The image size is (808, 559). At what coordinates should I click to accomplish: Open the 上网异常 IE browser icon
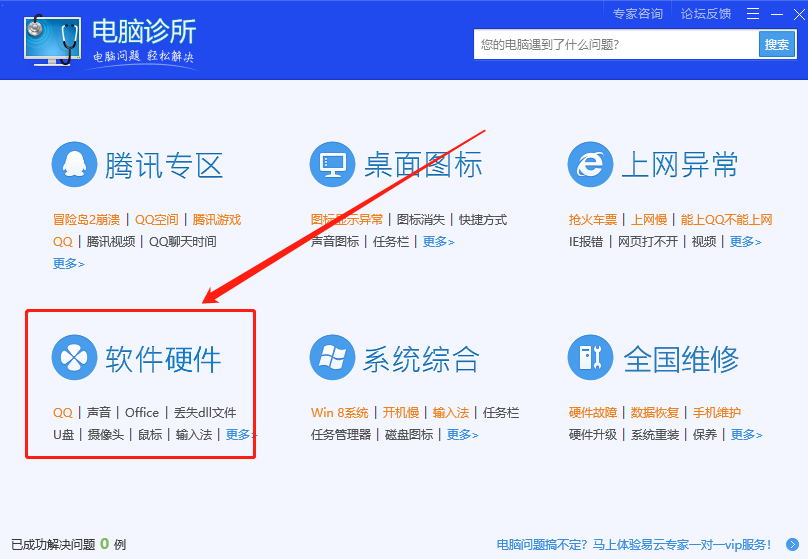coord(590,164)
